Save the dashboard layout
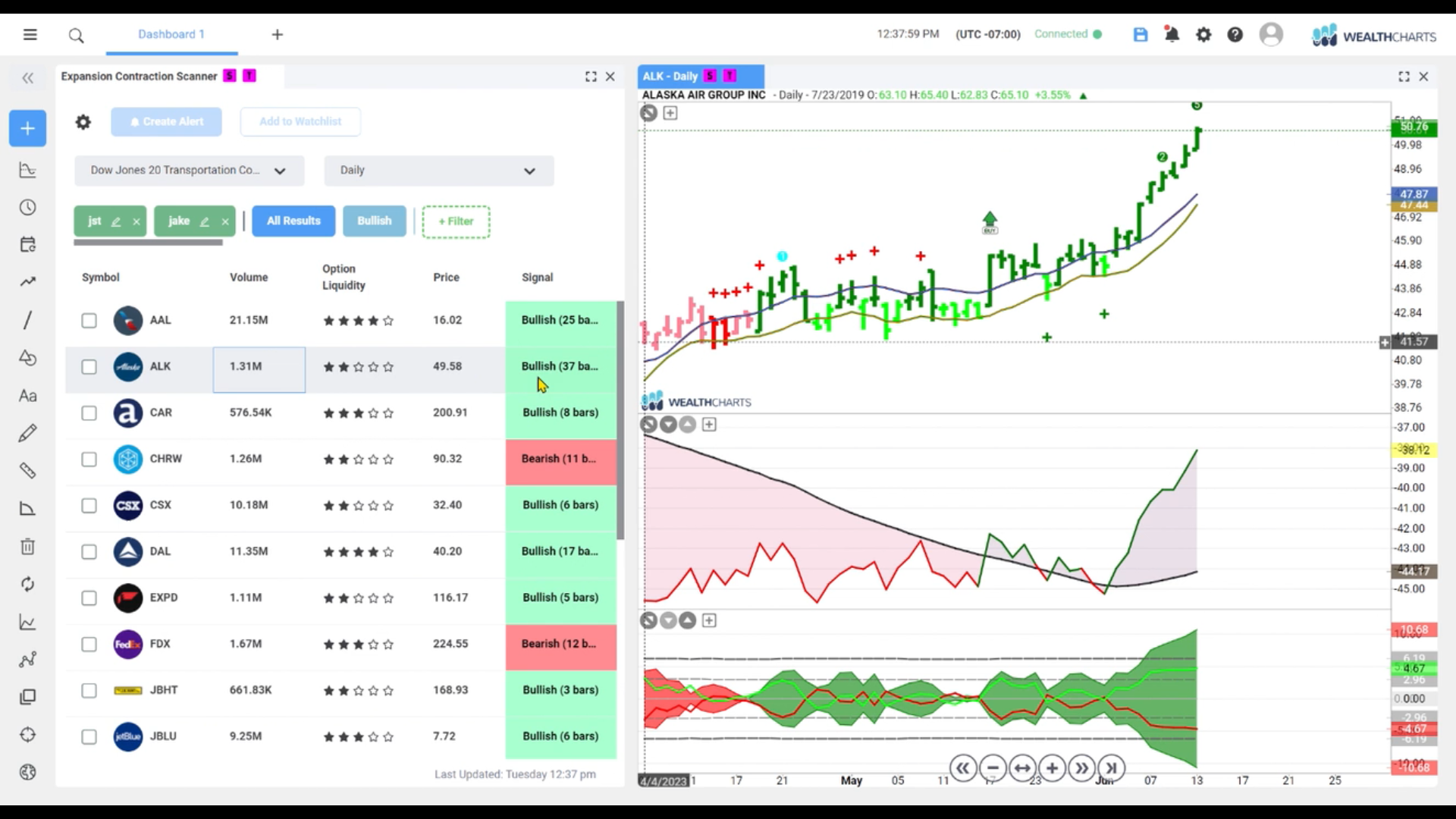The height and width of the screenshot is (819, 1456). click(1141, 34)
